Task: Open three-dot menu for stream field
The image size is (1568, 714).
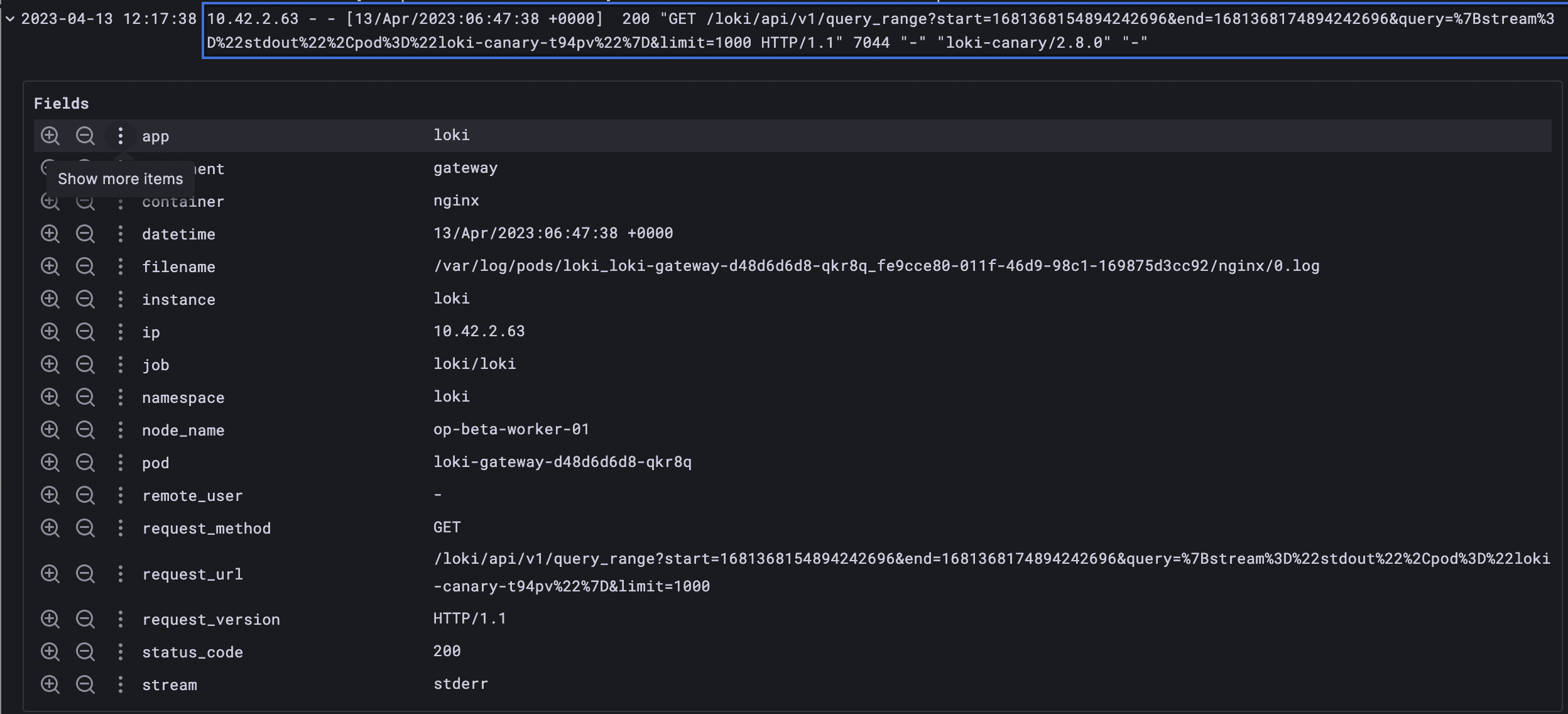Action: (x=121, y=684)
